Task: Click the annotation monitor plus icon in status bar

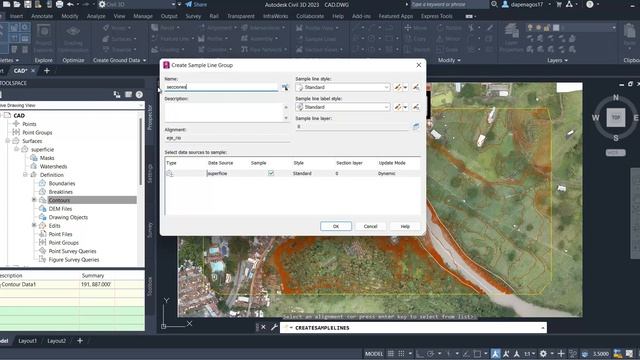Action: point(561,353)
